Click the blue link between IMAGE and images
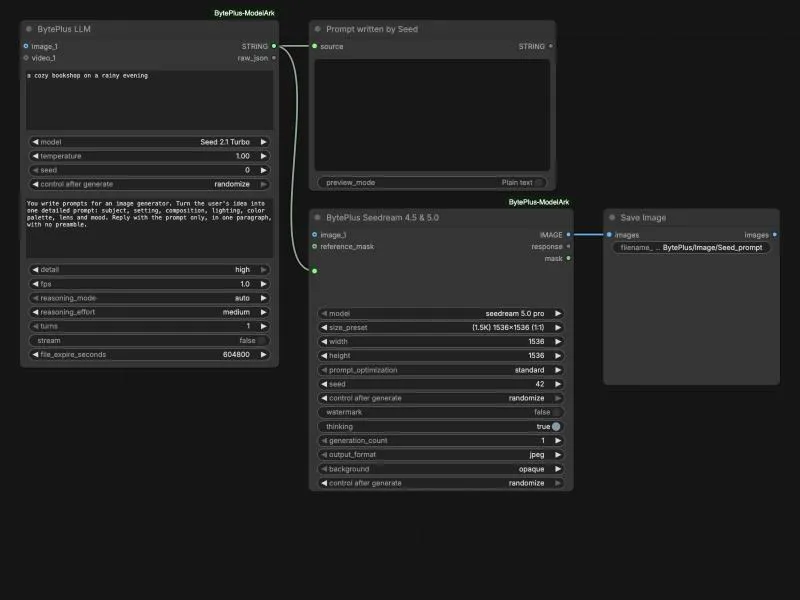The width and height of the screenshot is (800, 600). point(589,235)
